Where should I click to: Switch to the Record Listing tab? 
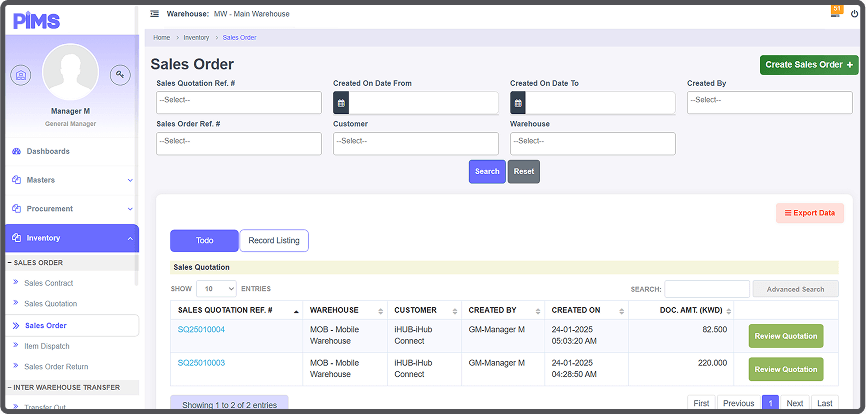(x=274, y=240)
